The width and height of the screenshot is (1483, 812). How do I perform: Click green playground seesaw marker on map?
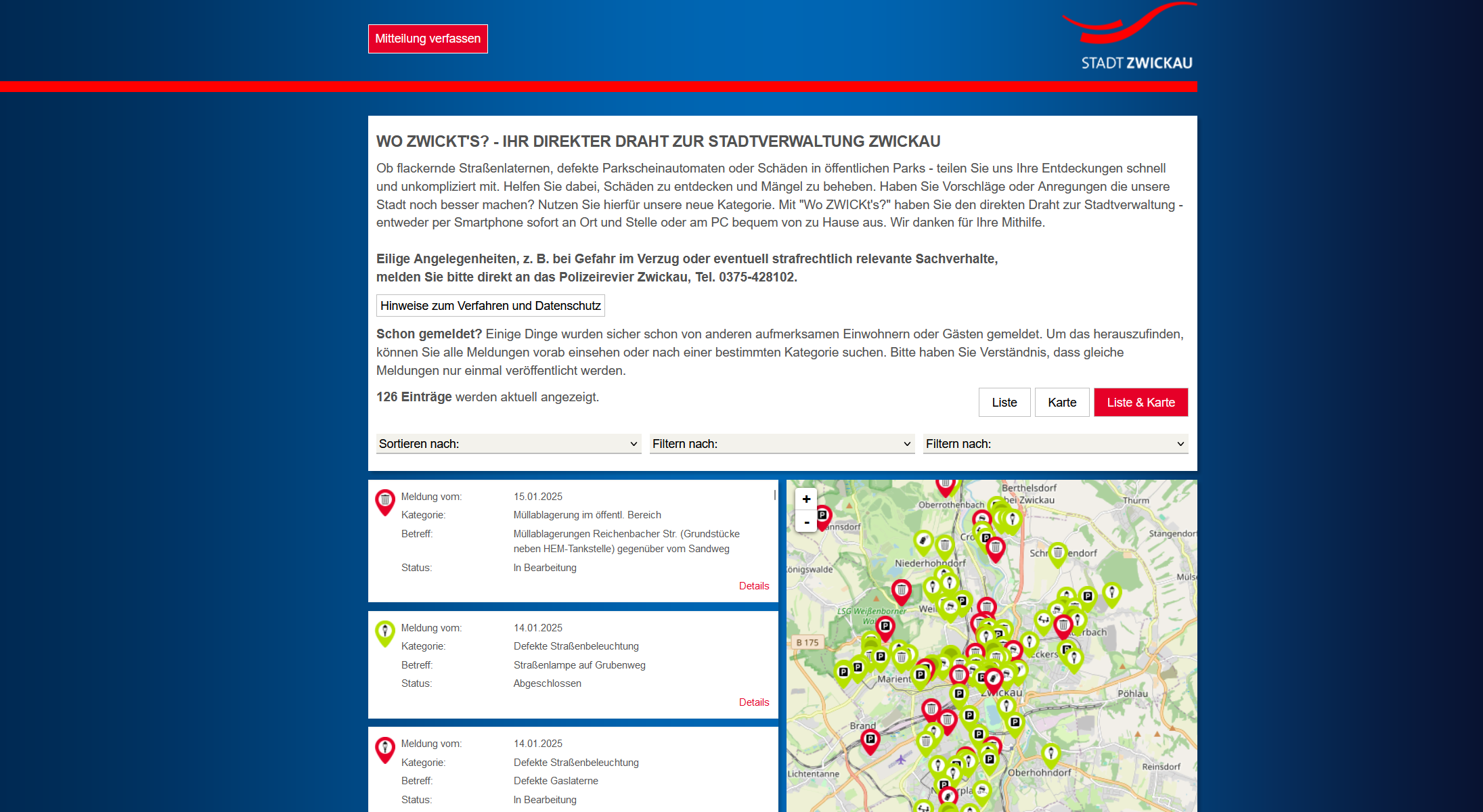point(1043,620)
